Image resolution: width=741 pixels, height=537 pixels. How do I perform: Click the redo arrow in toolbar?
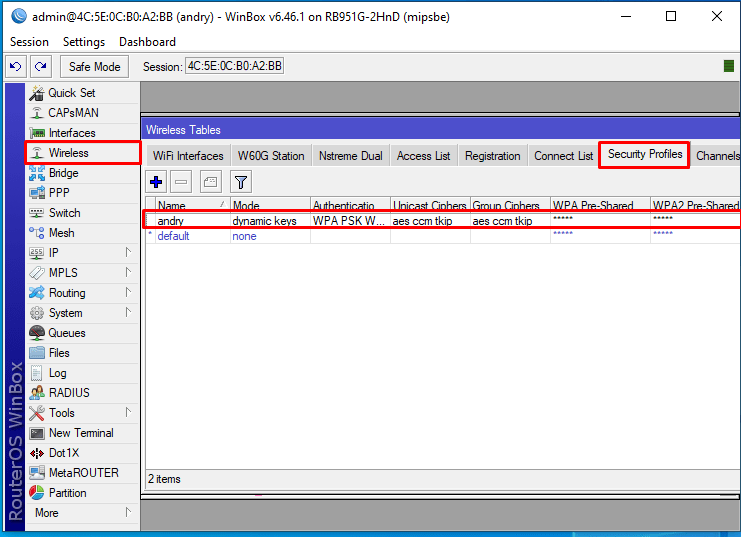tap(40, 67)
